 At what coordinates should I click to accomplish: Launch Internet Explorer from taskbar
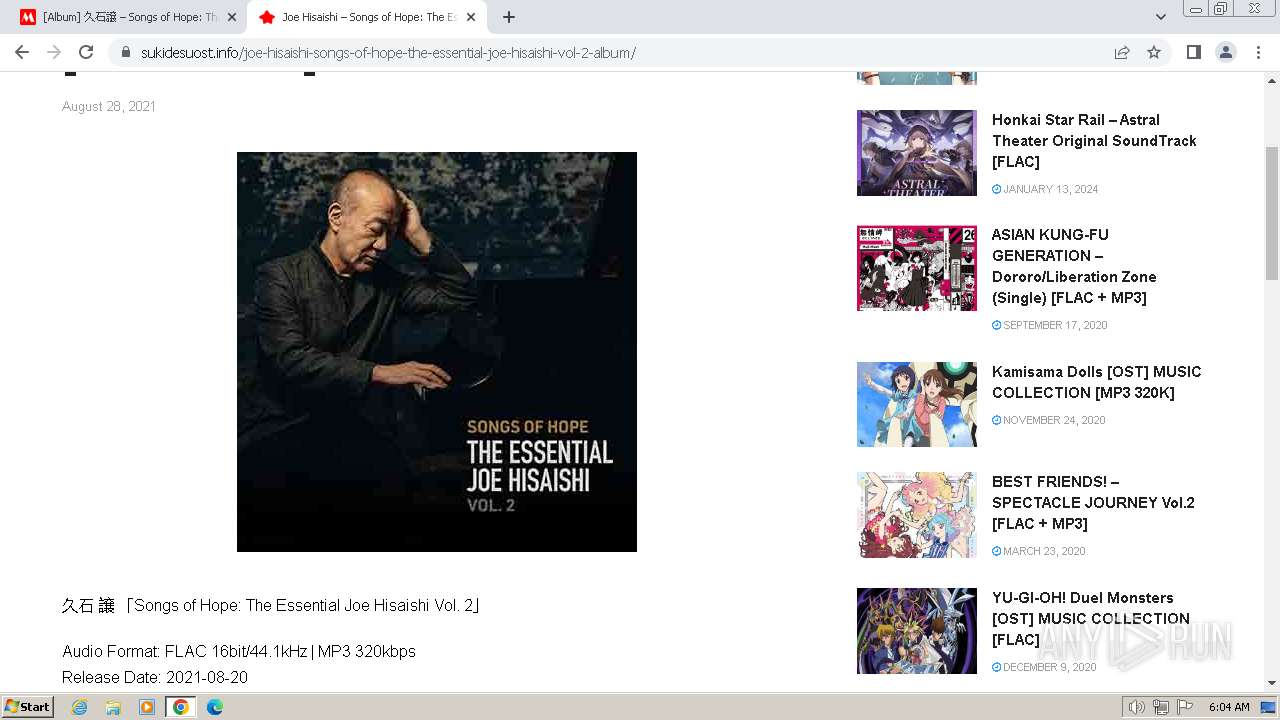(x=80, y=707)
